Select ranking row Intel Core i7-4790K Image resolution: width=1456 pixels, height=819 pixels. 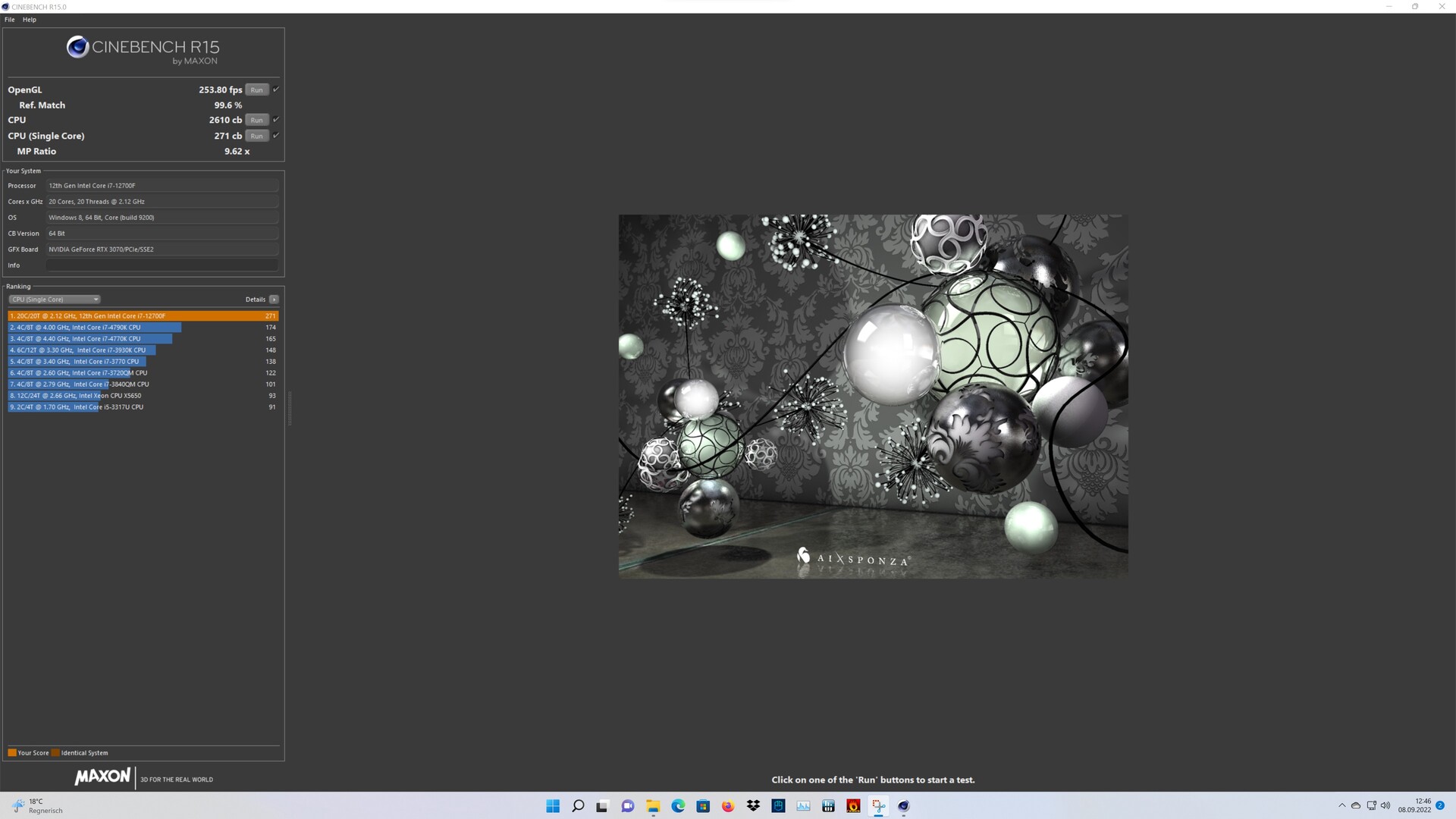143,328
